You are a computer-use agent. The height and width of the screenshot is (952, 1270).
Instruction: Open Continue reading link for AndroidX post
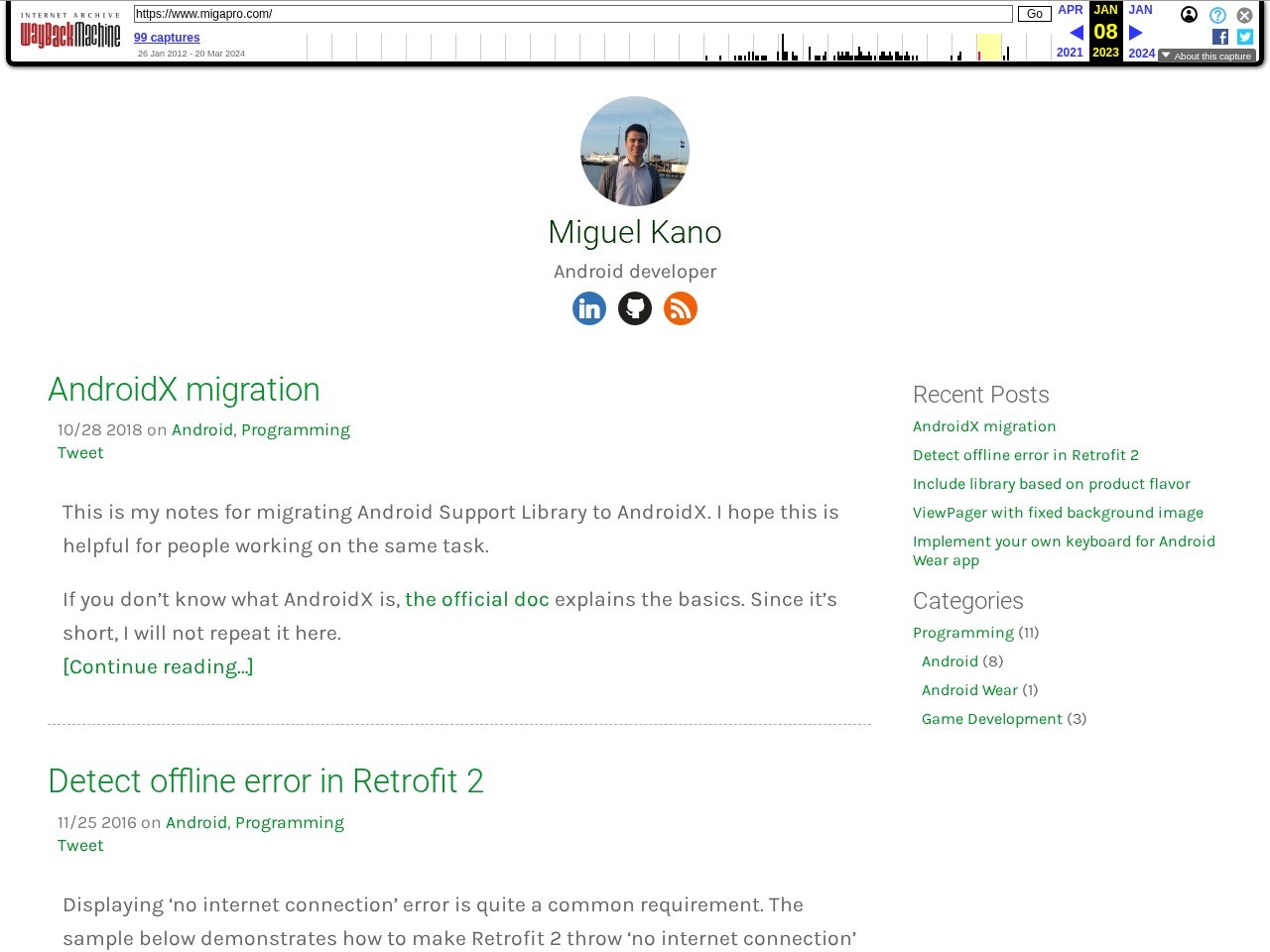(x=158, y=666)
